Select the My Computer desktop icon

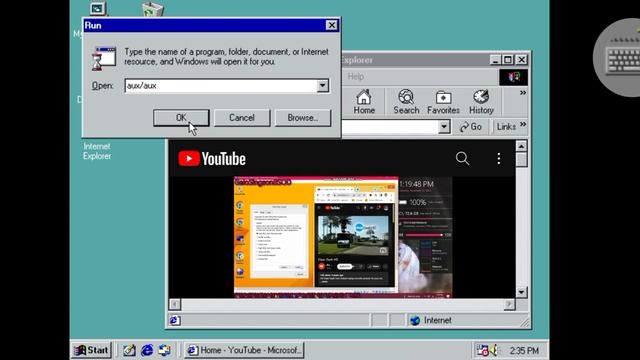pyautogui.click(x=98, y=8)
